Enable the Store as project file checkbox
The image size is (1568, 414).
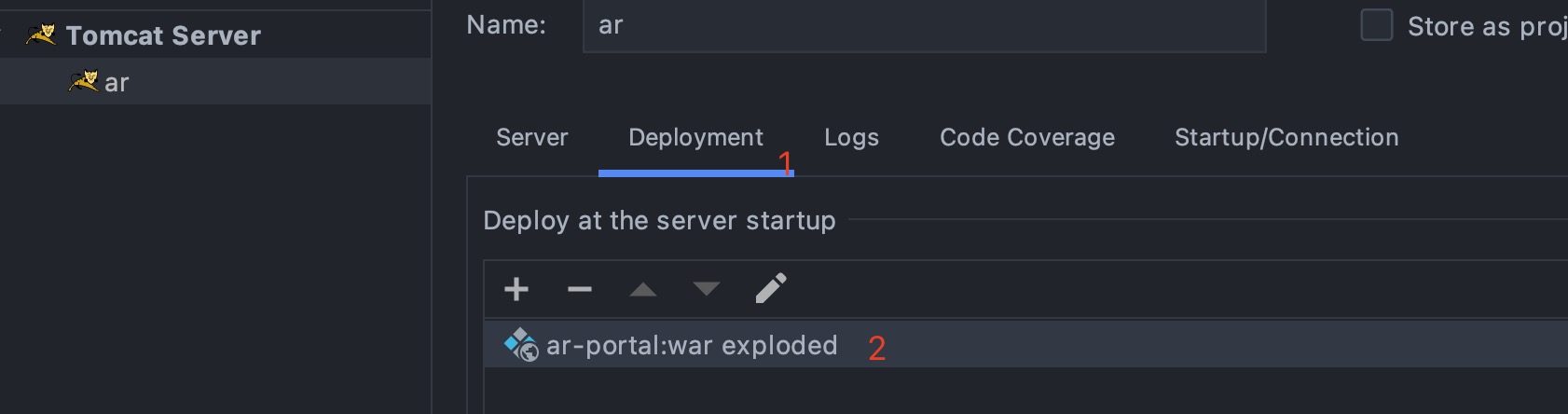[x=1377, y=25]
